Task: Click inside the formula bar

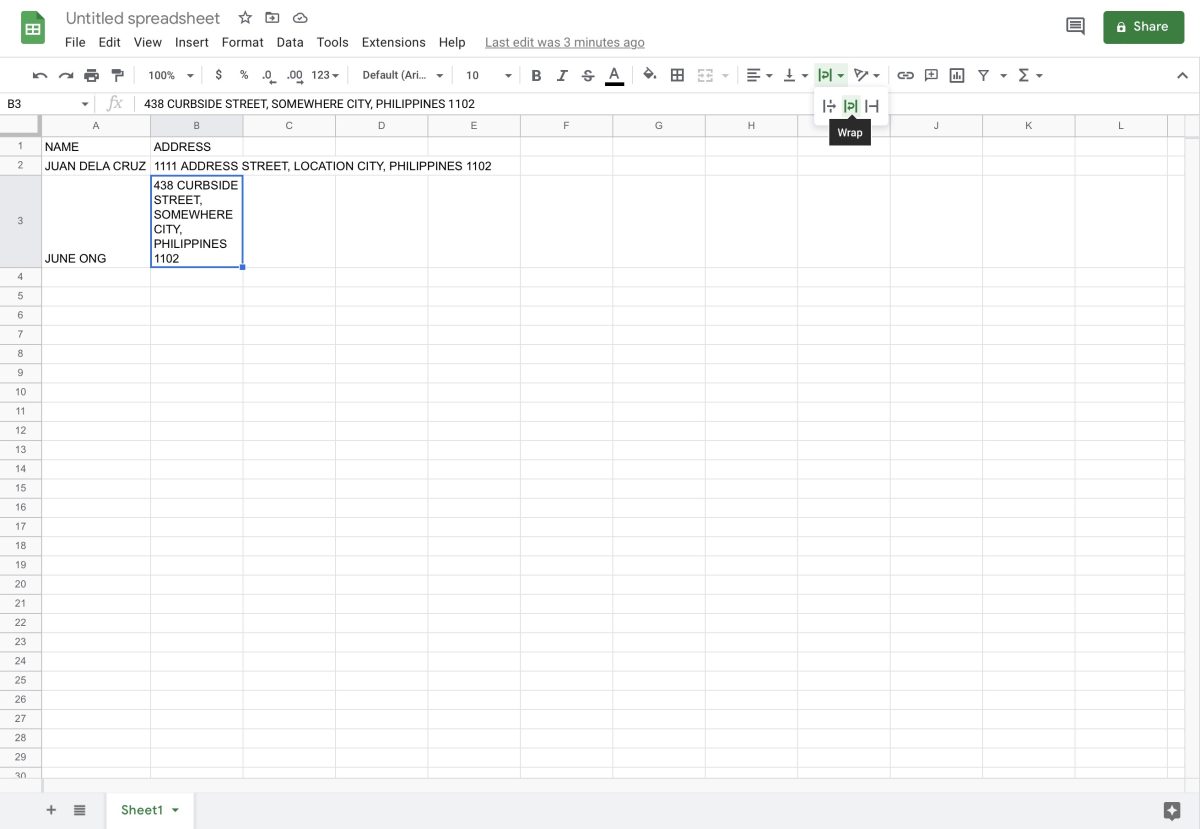Action: [x=400, y=103]
